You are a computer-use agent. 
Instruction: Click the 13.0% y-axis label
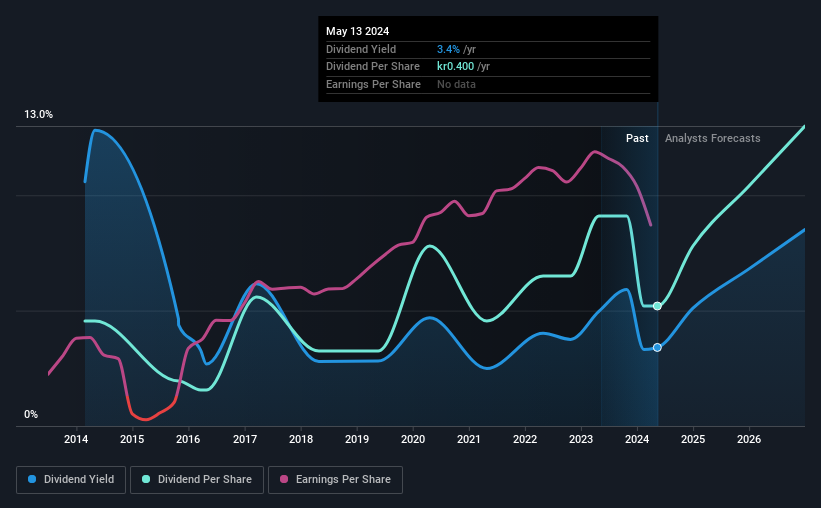(39, 115)
